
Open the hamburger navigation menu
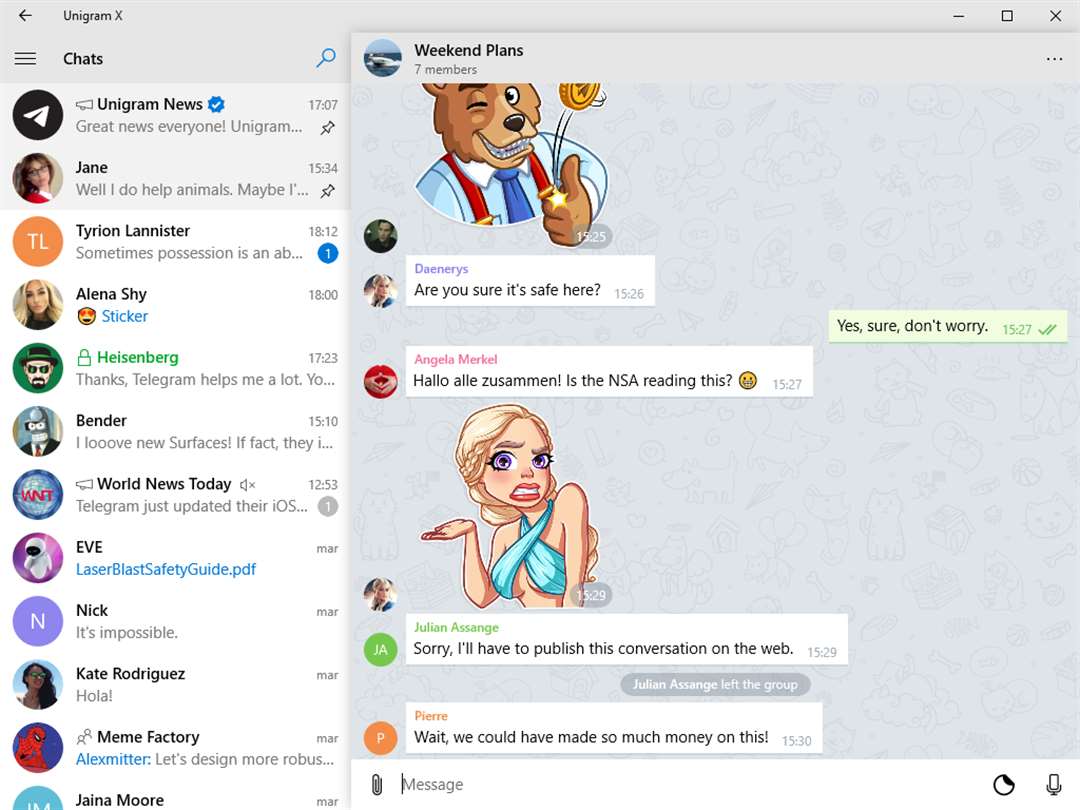(25, 59)
